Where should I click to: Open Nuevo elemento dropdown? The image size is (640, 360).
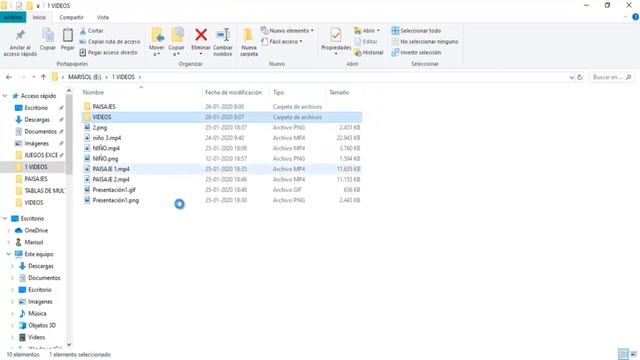(x=287, y=31)
